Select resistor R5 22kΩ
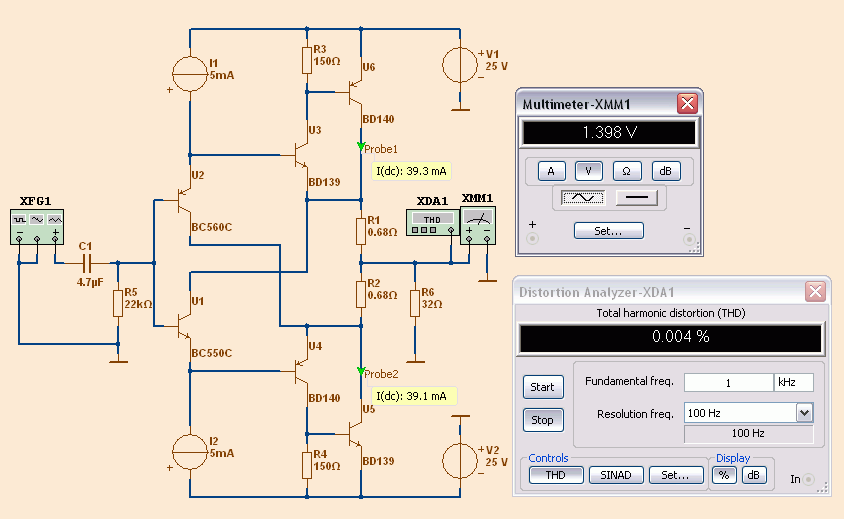Image resolution: width=844 pixels, height=519 pixels. [x=118, y=303]
